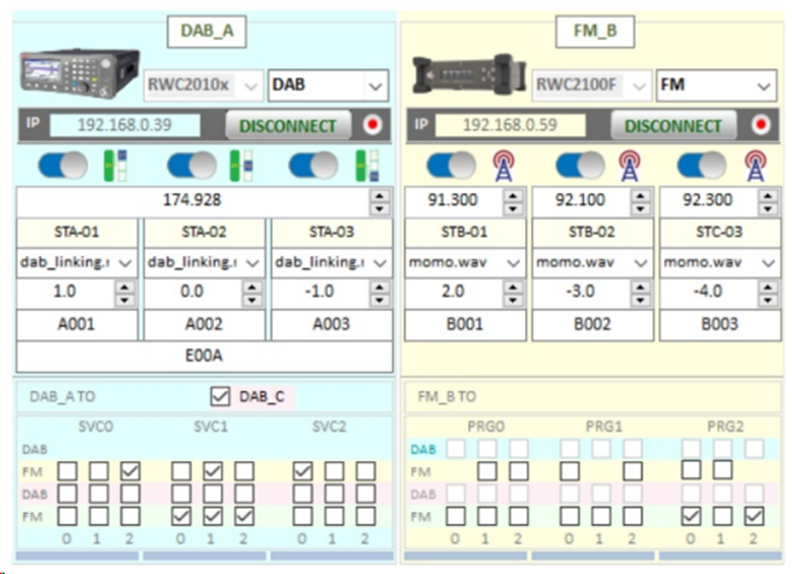Screen dimensions: 792x574
Task: Click the spinner arrows next to frequency 174.928
Action: (x=380, y=201)
